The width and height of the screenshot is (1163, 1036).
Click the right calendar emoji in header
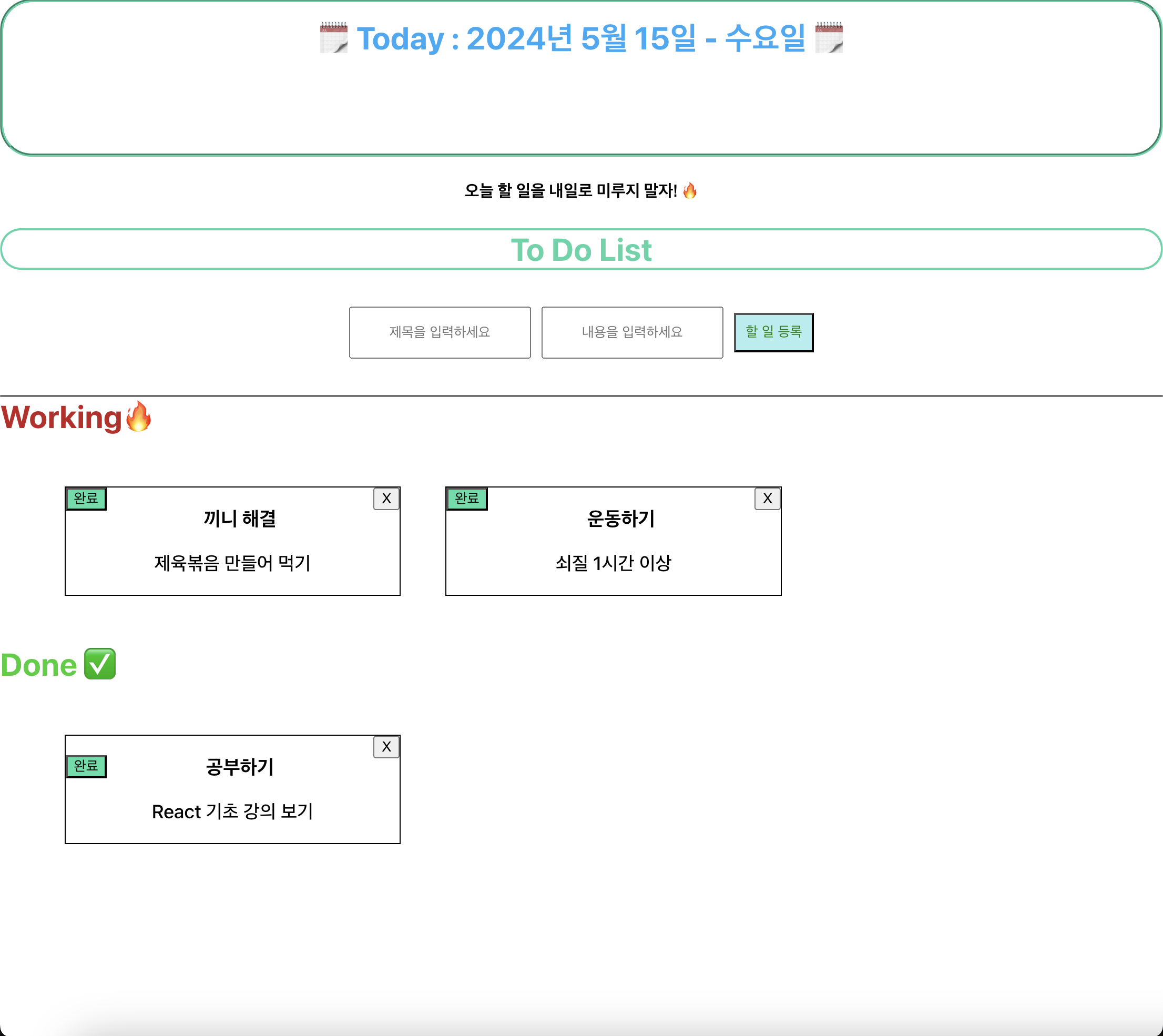(829, 38)
